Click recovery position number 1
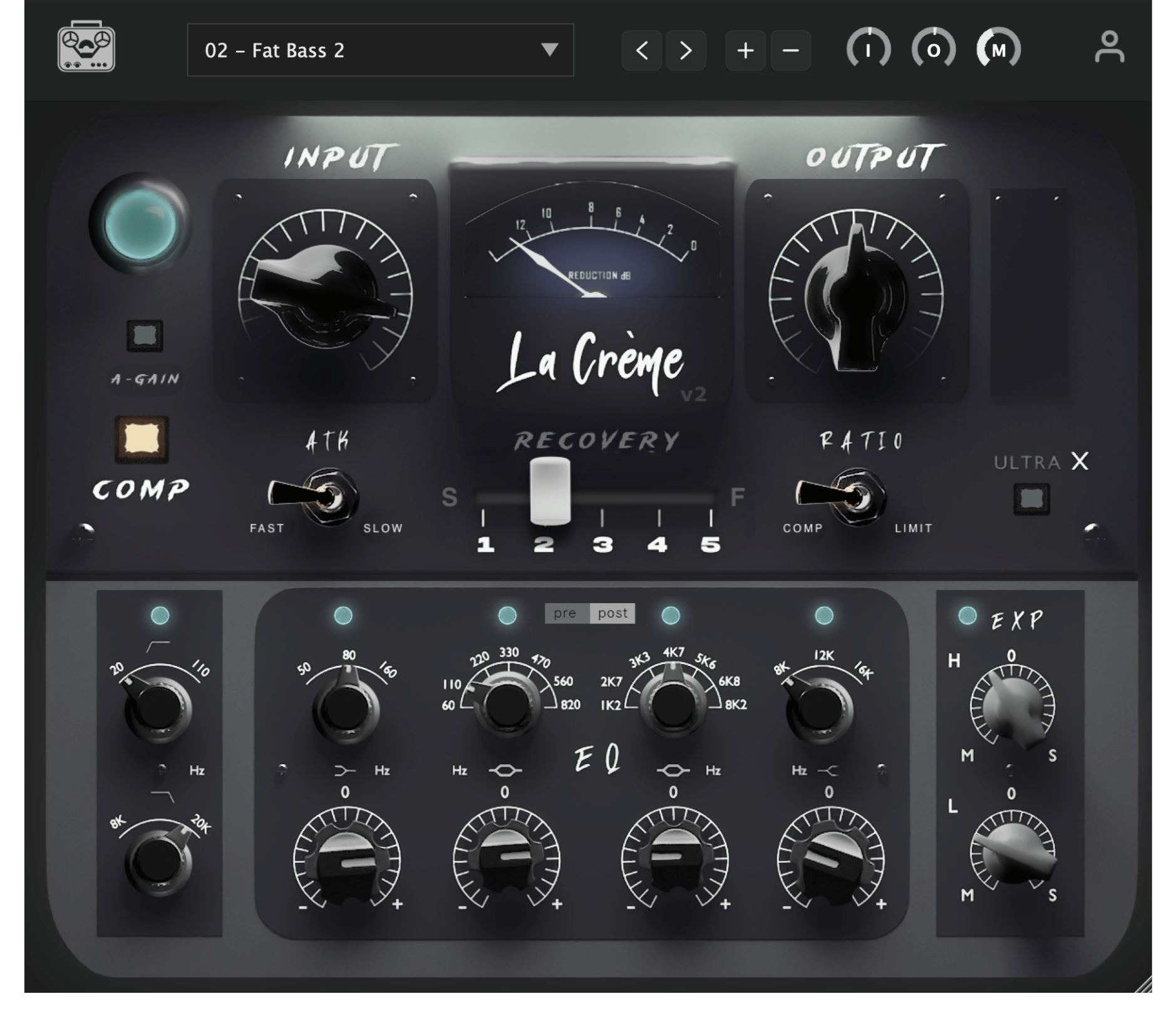Screen dimensions: 1176x1031 pyautogui.click(x=485, y=544)
